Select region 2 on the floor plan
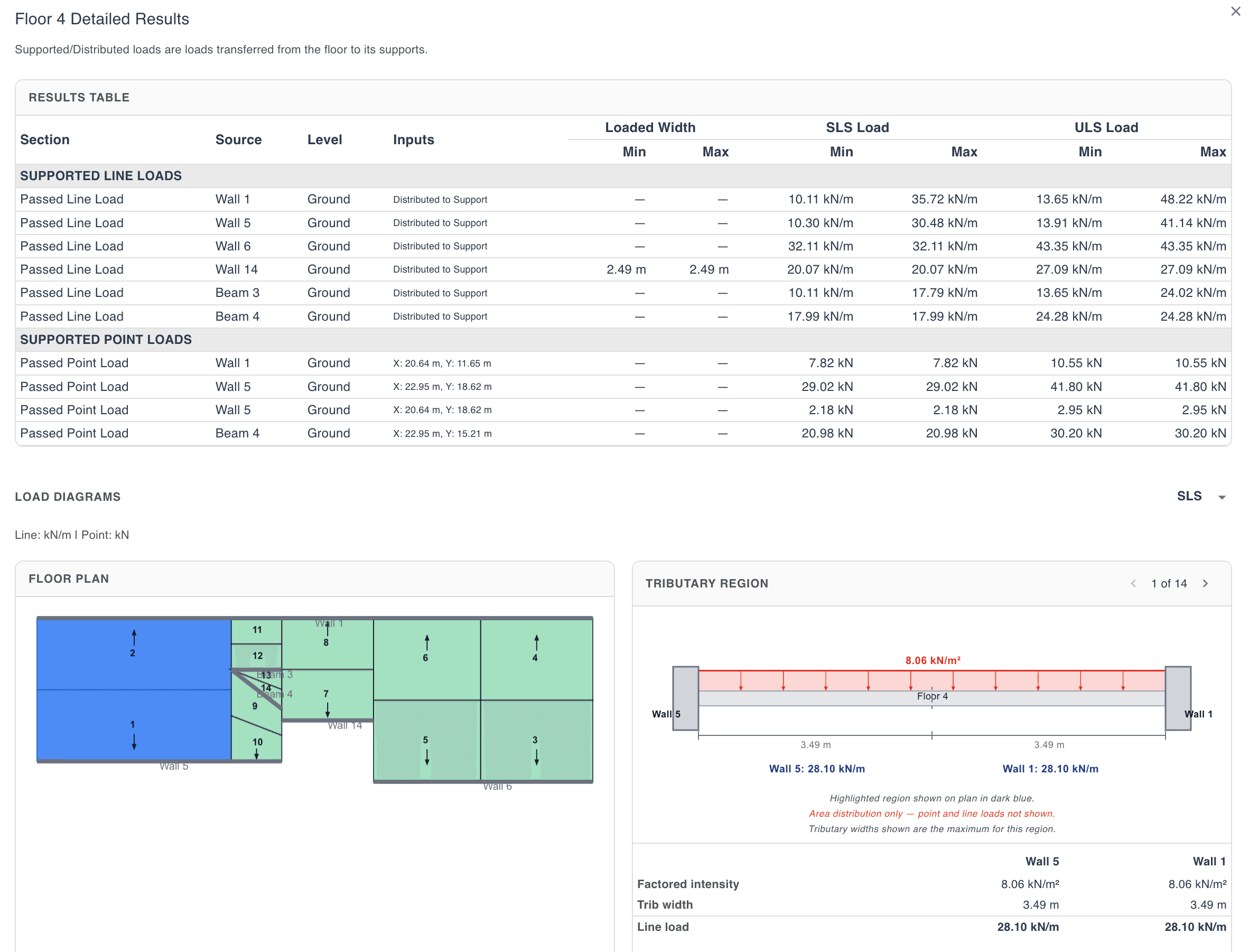The height and width of the screenshot is (952, 1249). pyautogui.click(x=133, y=653)
